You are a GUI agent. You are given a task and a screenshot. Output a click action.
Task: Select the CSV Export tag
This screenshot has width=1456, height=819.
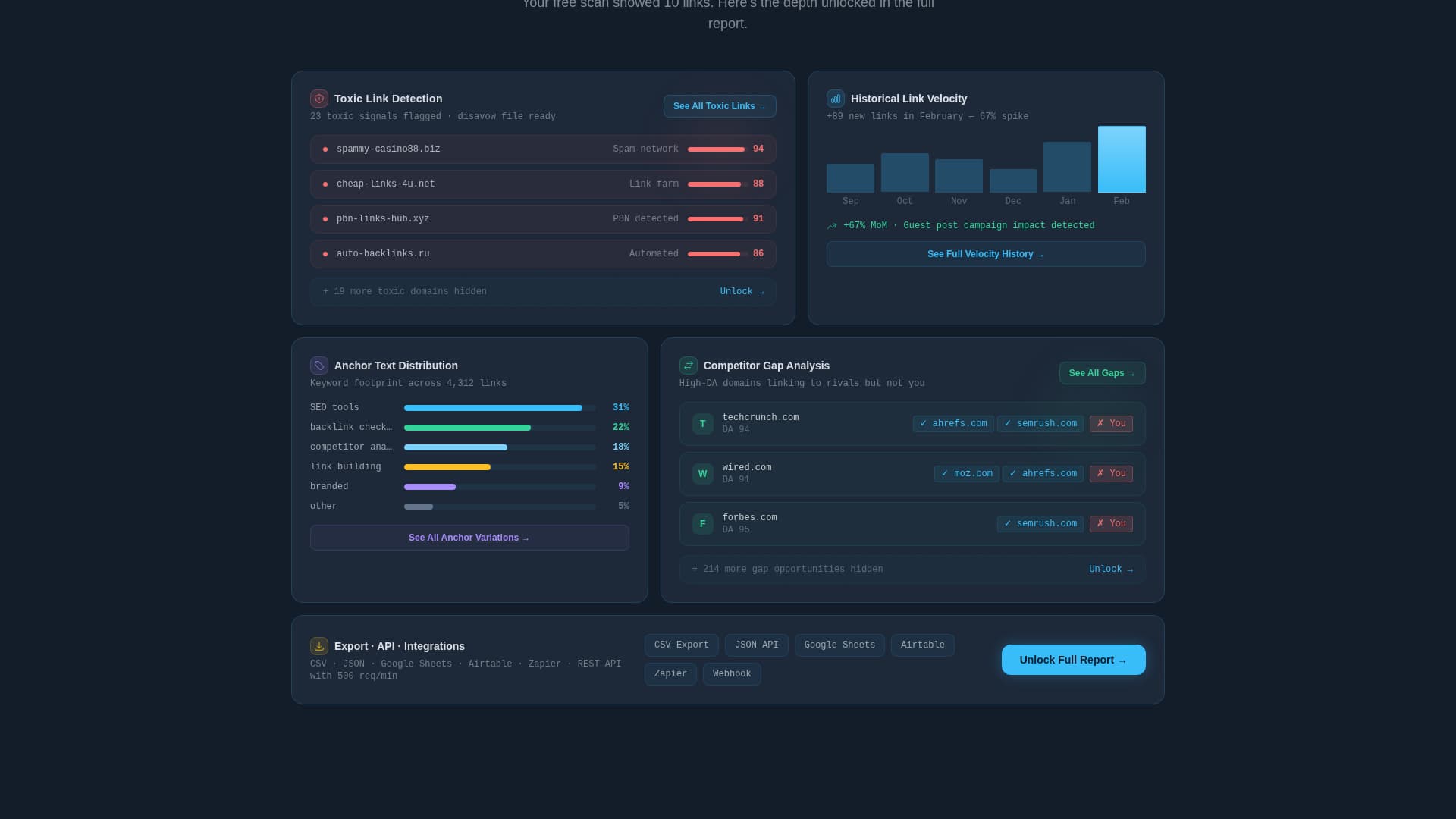pos(682,645)
